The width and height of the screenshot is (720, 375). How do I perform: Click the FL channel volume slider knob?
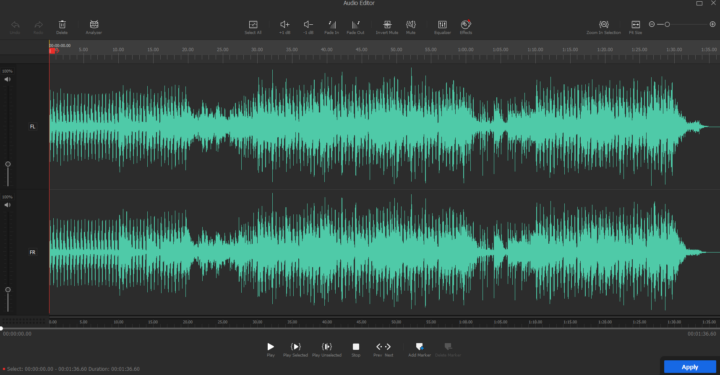click(x=8, y=164)
